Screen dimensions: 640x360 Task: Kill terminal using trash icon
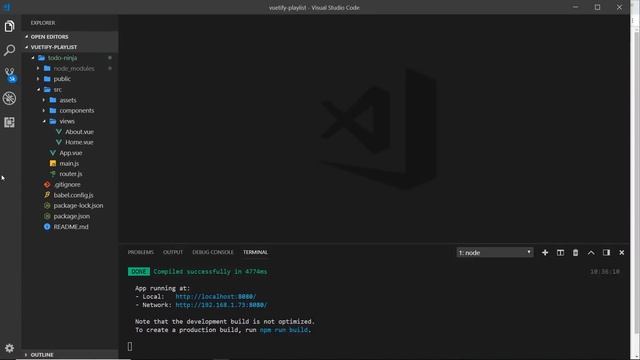click(x=576, y=253)
